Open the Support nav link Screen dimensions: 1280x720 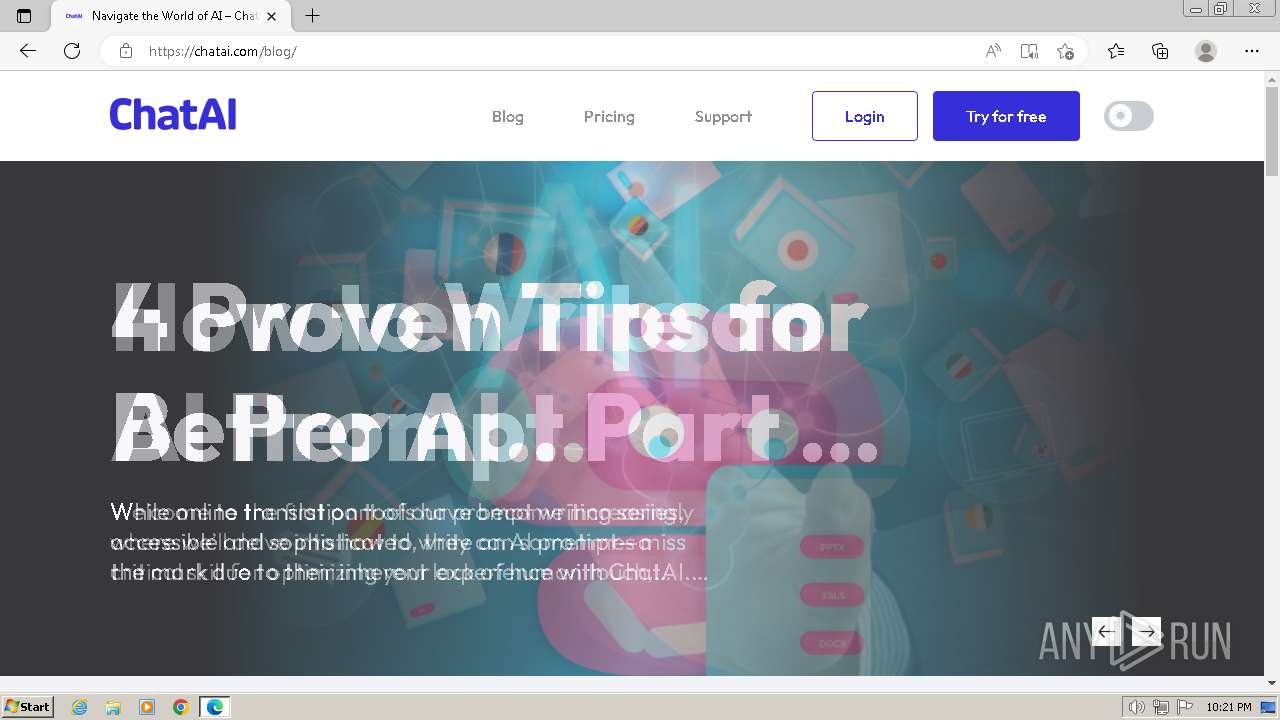click(x=723, y=116)
